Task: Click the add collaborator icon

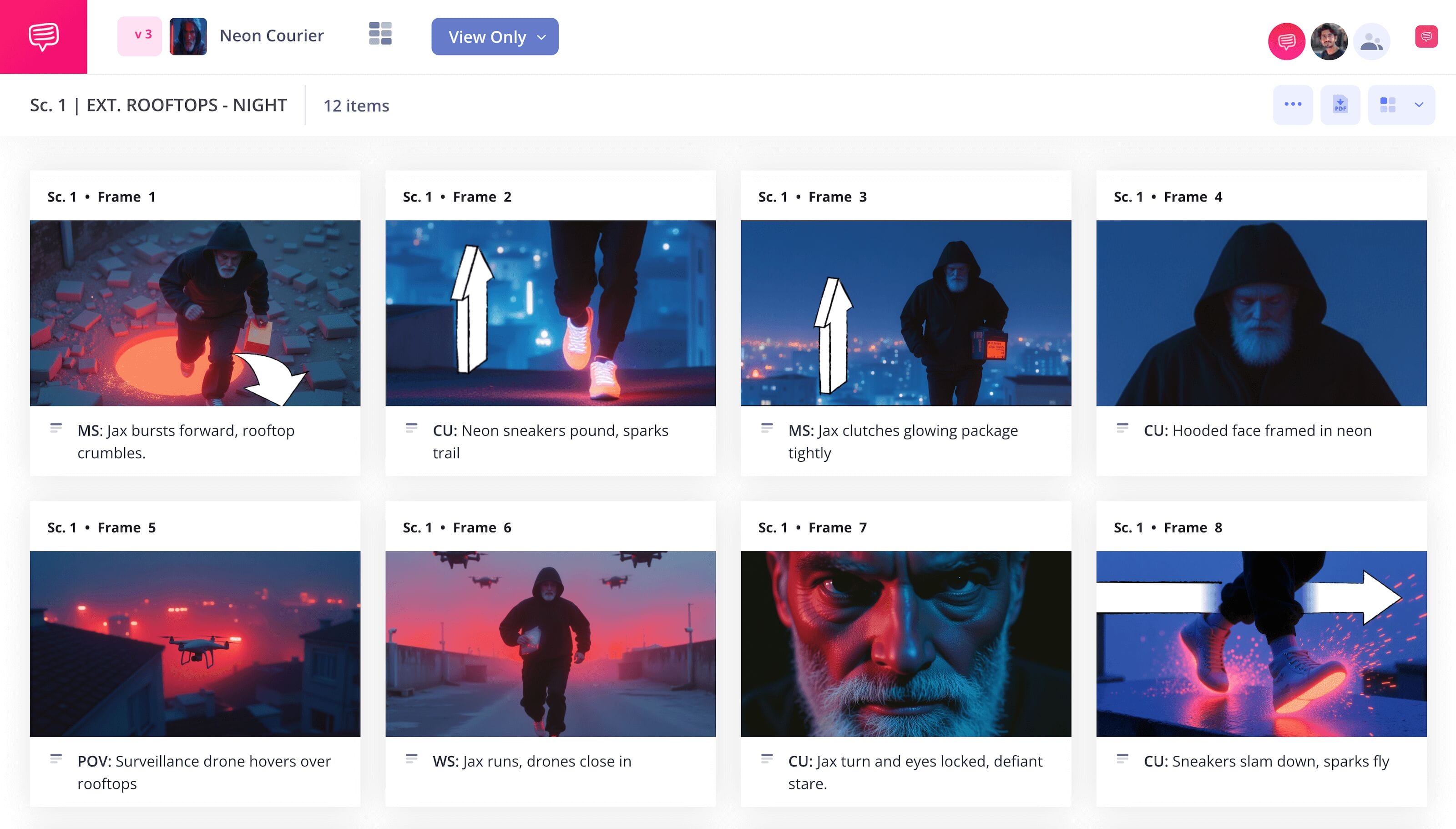Action: click(x=1373, y=41)
